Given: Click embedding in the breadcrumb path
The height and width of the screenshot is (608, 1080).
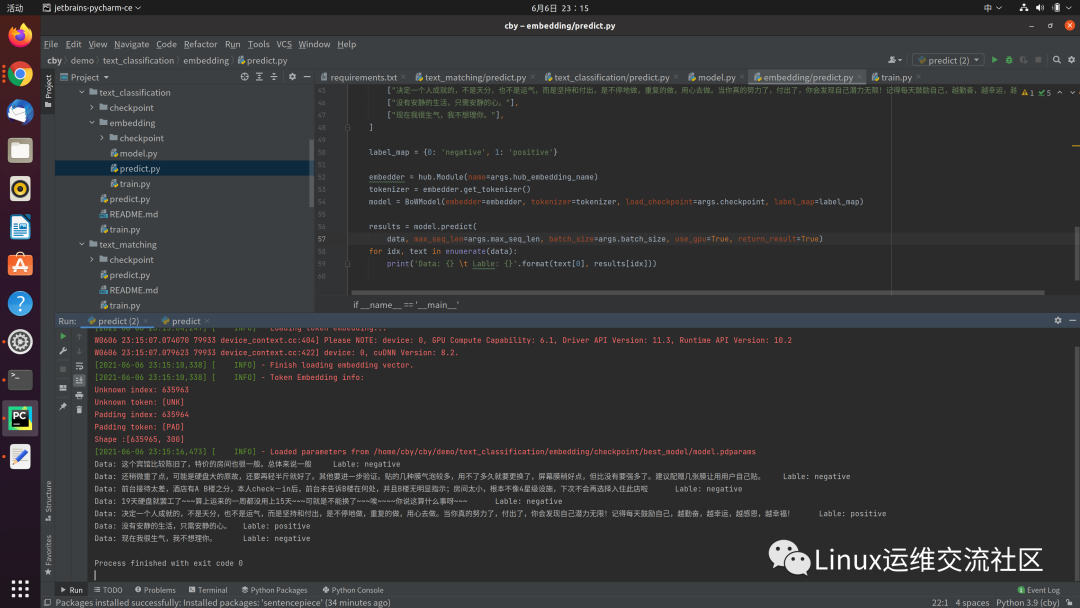Looking at the screenshot, I should coord(206,61).
